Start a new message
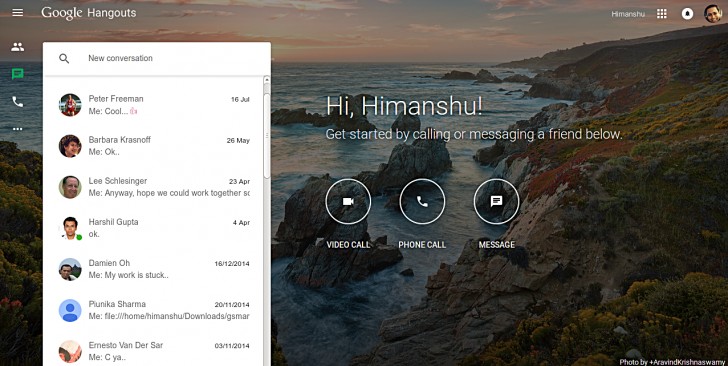The height and width of the screenshot is (366, 728). pyautogui.click(x=496, y=202)
